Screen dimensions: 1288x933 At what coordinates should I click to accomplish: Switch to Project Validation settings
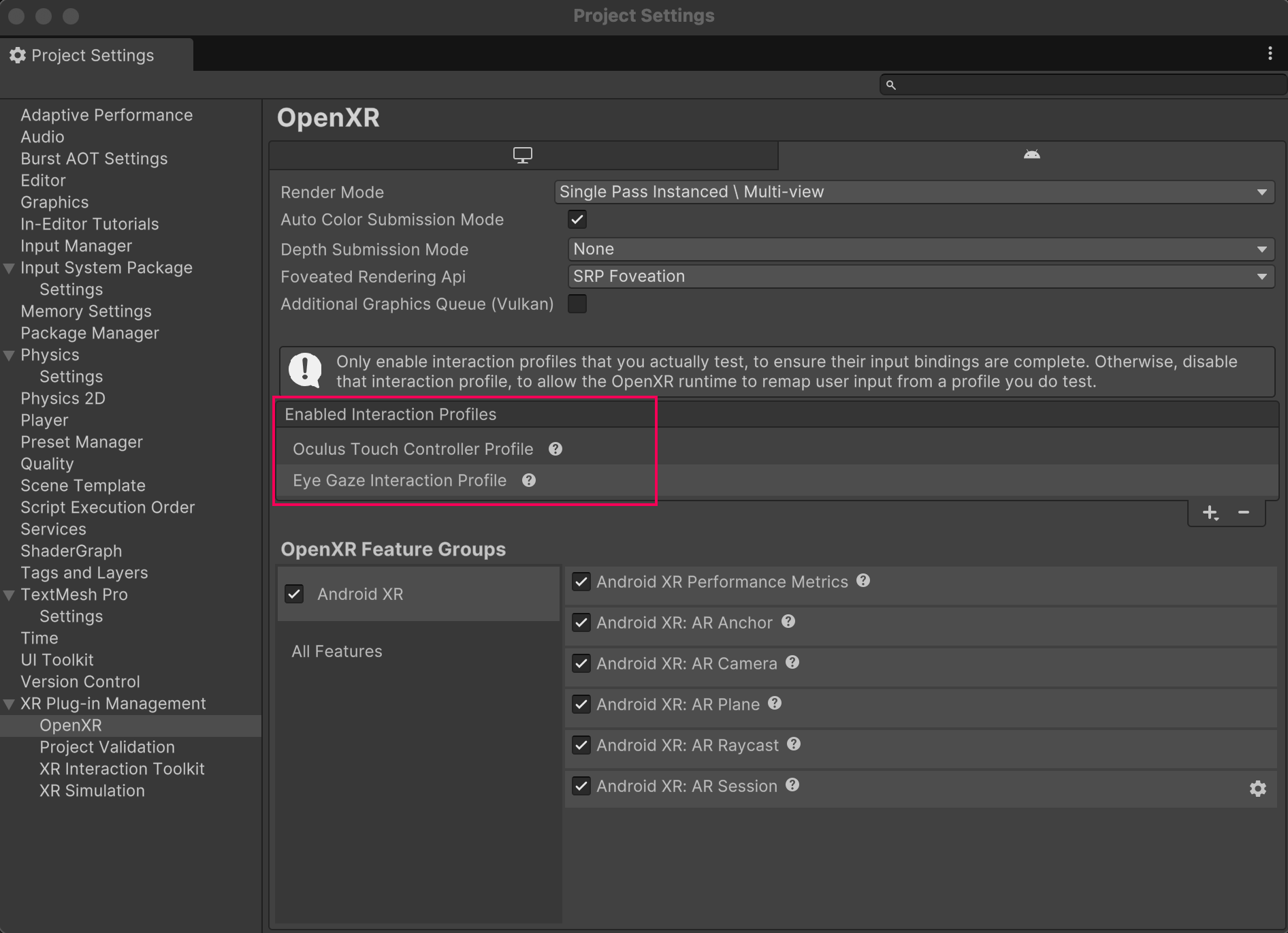click(107, 746)
